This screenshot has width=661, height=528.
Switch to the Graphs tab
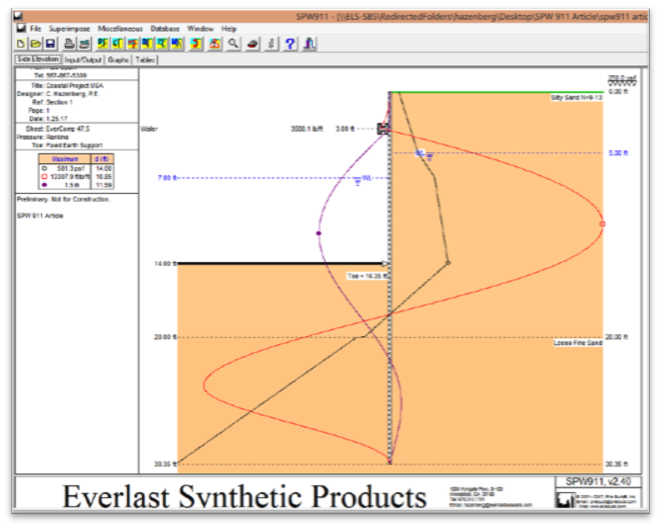coord(118,60)
